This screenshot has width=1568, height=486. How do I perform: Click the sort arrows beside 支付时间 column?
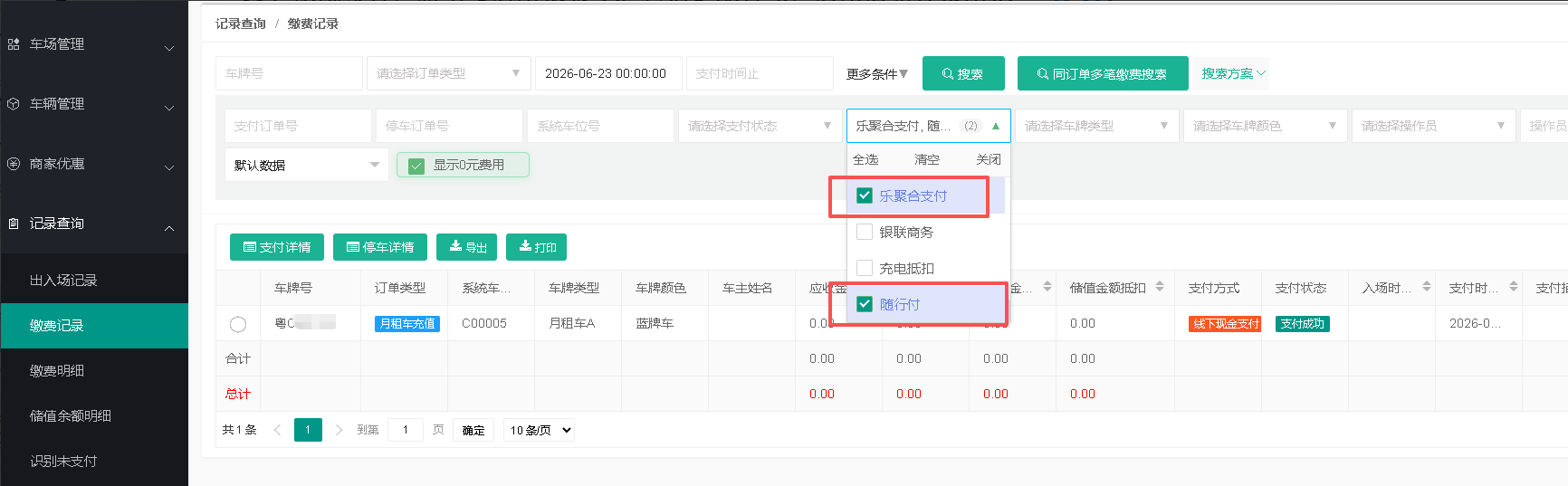pyautogui.click(x=1514, y=287)
